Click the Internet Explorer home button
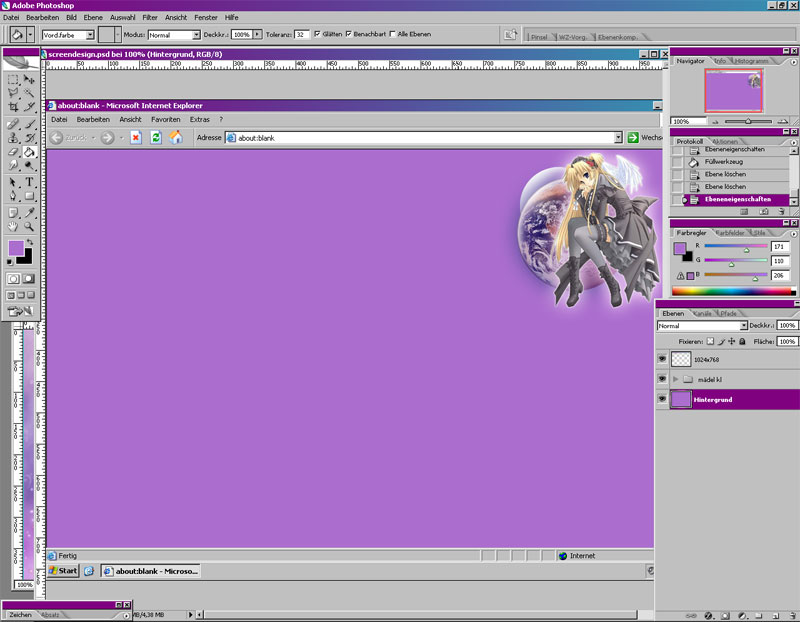 tap(176, 137)
